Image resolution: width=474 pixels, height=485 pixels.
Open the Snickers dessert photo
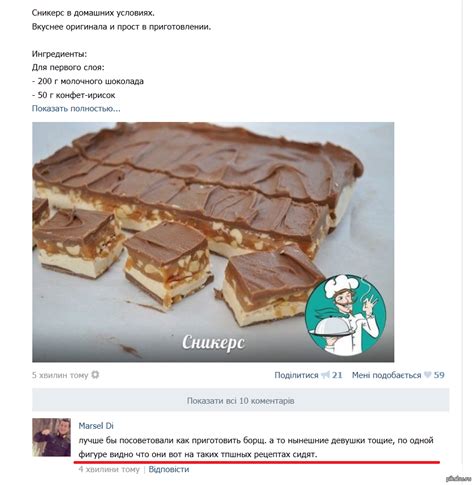click(x=213, y=242)
